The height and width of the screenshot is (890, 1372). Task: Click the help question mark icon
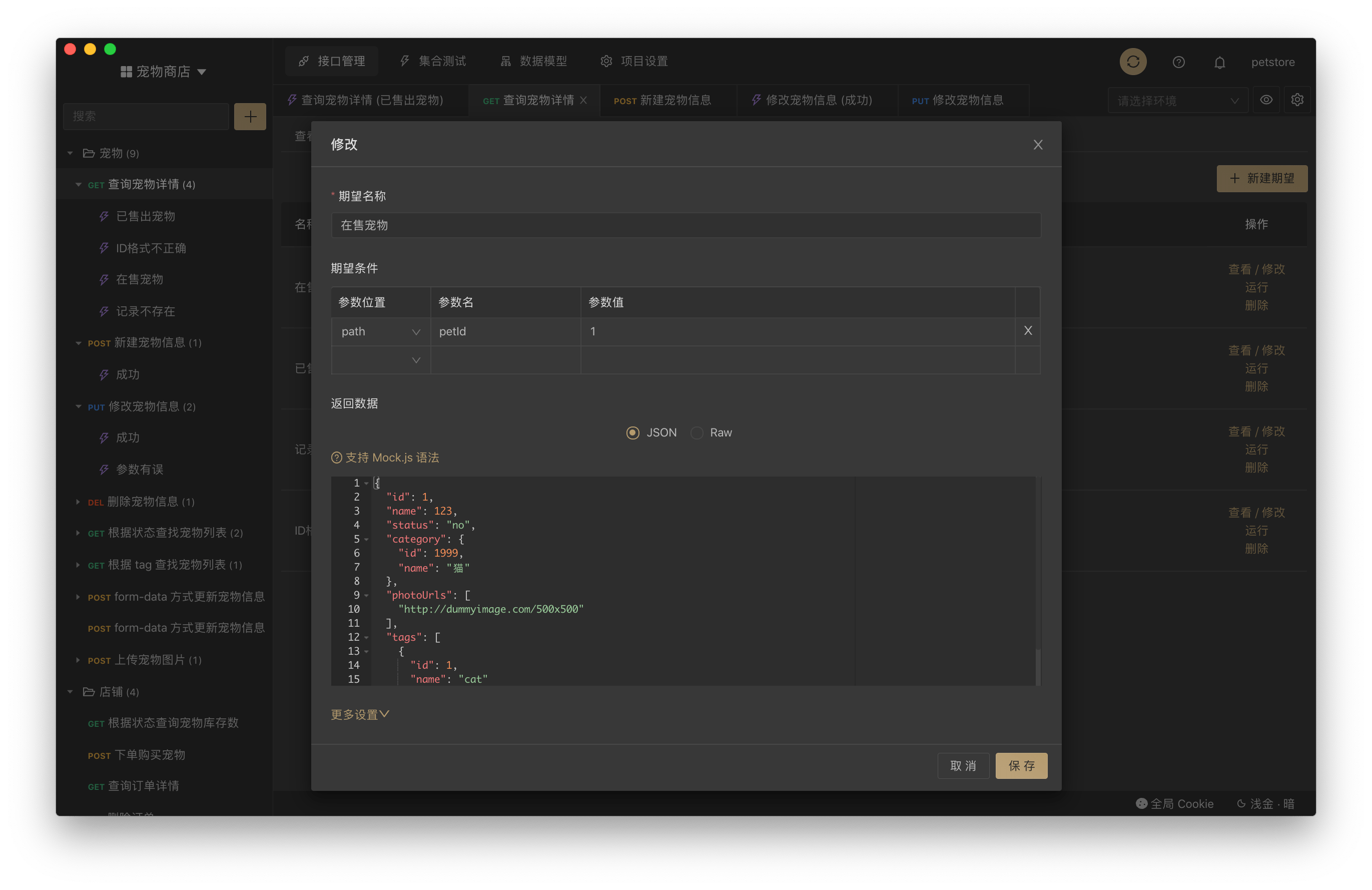coord(1178,62)
